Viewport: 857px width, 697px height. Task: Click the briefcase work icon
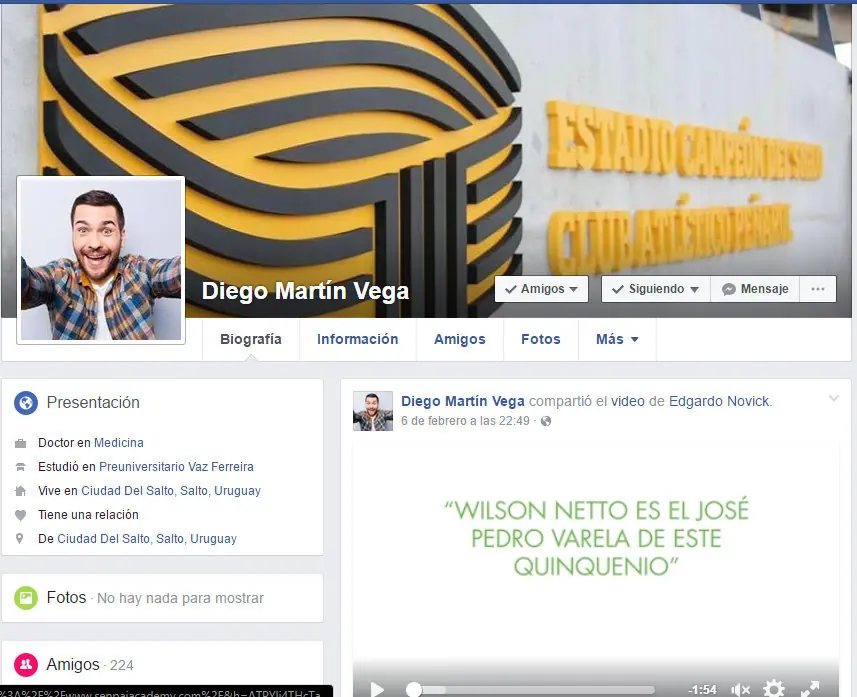click(20, 443)
